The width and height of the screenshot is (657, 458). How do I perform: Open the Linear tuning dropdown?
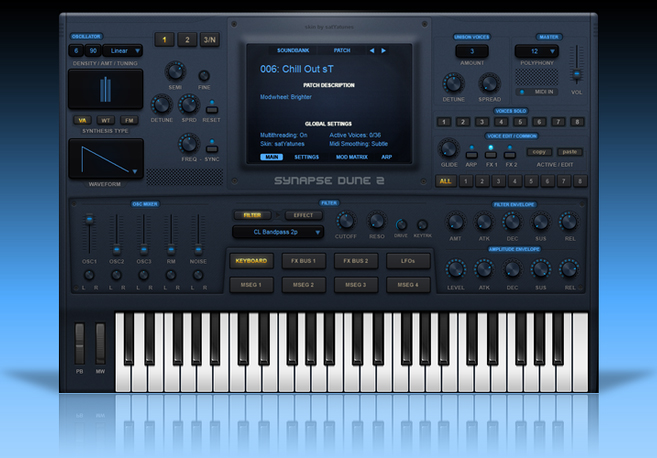pos(123,51)
